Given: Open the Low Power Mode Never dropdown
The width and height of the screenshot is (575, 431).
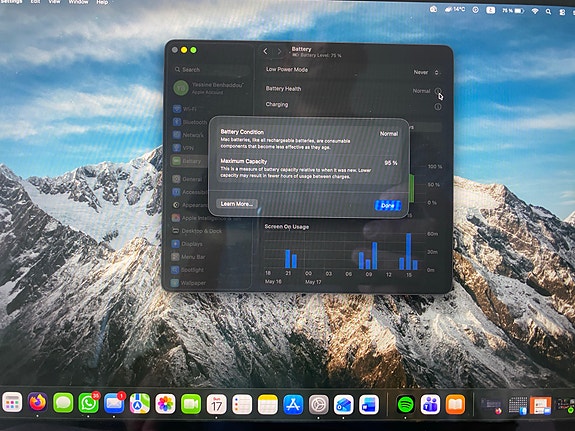Looking at the screenshot, I should (426, 72).
